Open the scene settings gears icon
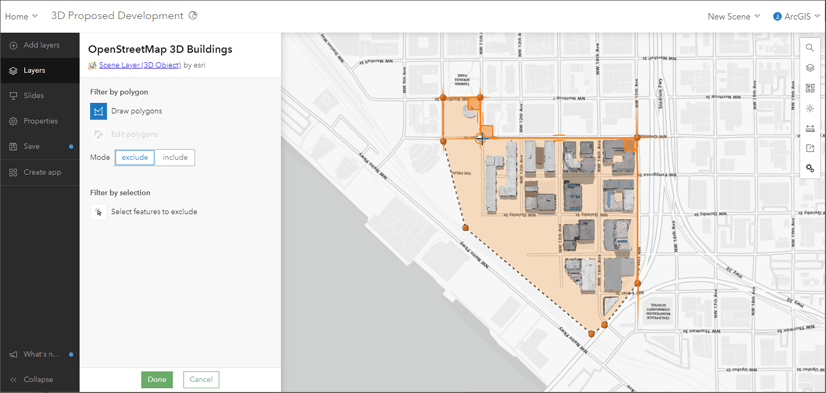This screenshot has height=393, width=826. tap(810, 168)
